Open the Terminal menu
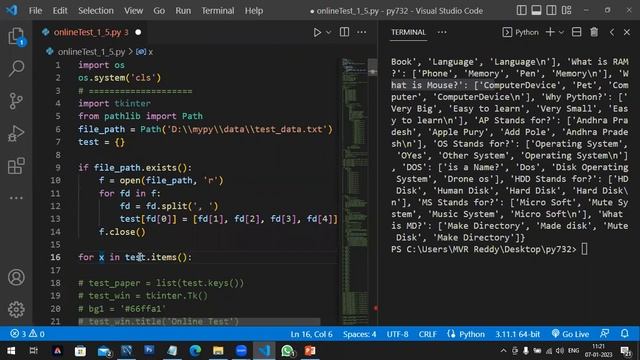 pyautogui.click(x=218, y=11)
